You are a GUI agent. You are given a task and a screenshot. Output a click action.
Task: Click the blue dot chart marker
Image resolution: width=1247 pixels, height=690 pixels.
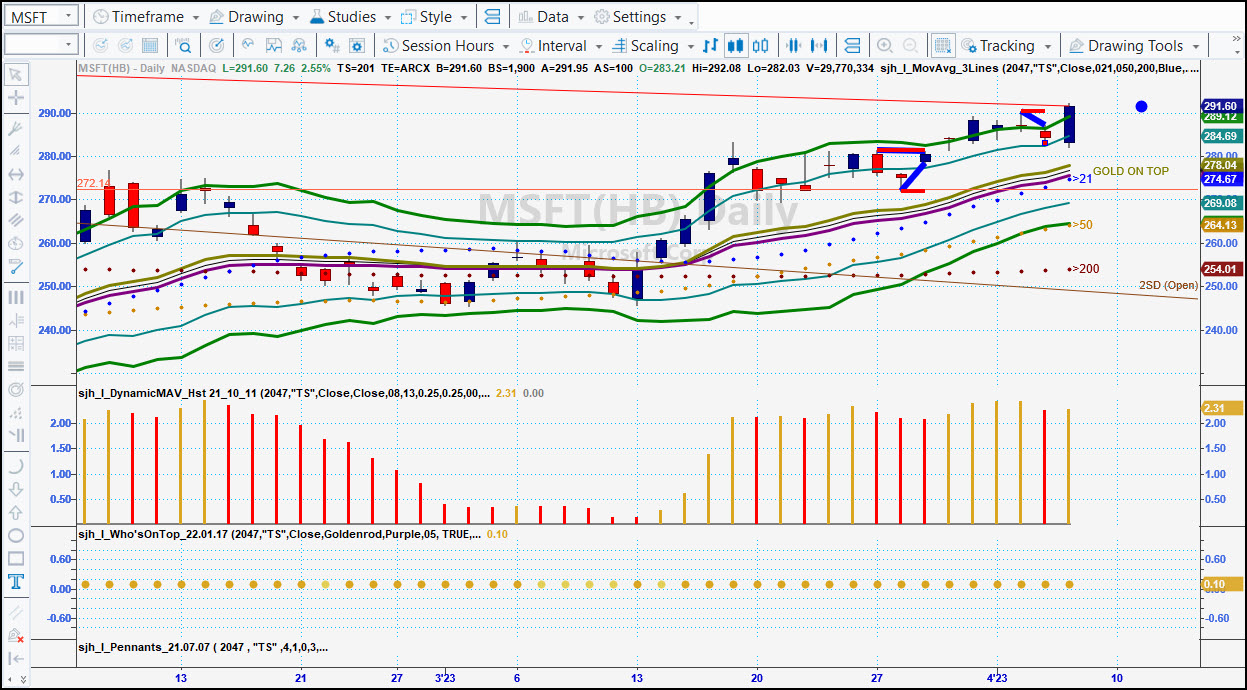[1141, 106]
